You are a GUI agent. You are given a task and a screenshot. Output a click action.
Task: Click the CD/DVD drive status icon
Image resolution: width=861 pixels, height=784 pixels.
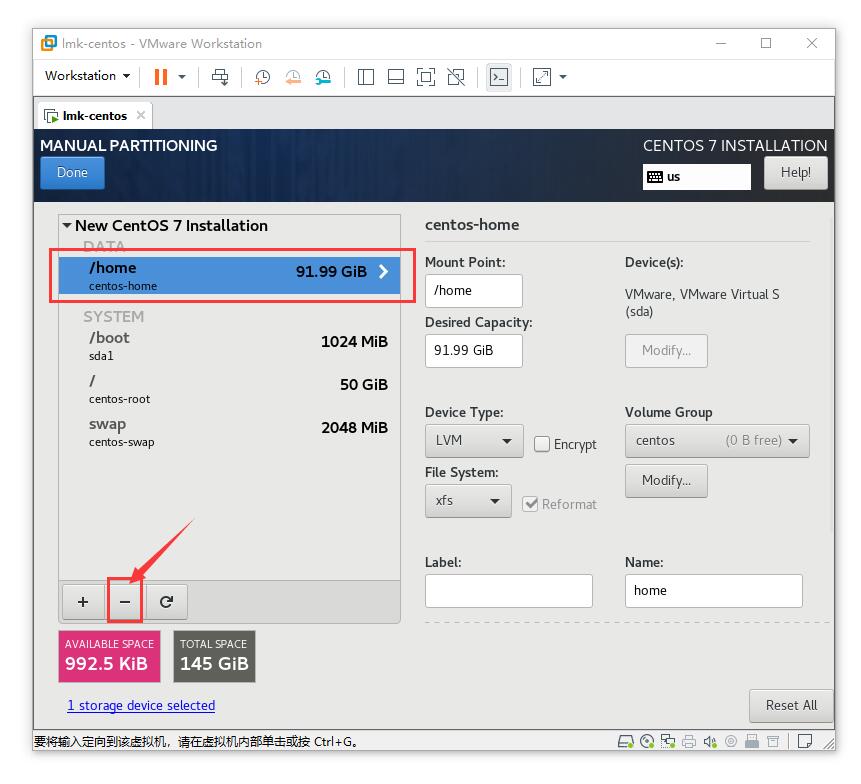pyautogui.click(x=647, y=742)
